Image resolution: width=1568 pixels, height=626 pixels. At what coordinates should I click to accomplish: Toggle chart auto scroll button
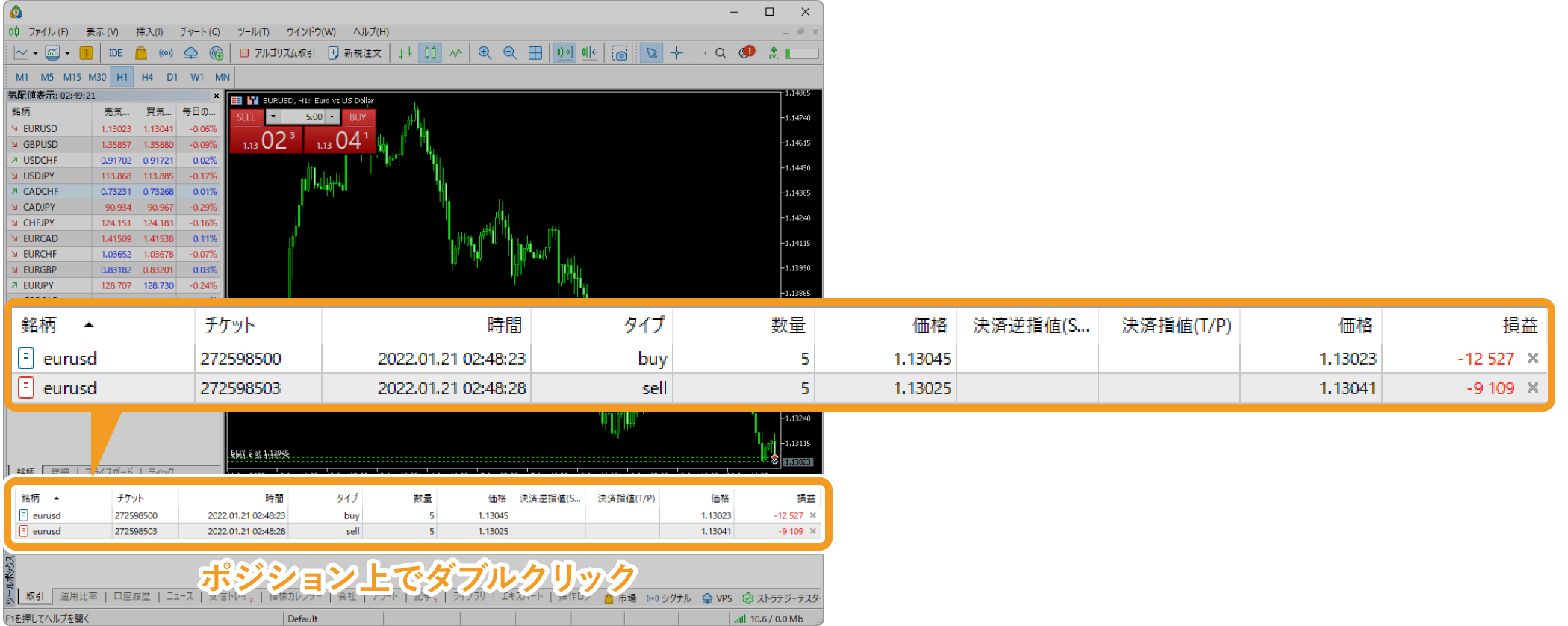pos(564,53)
